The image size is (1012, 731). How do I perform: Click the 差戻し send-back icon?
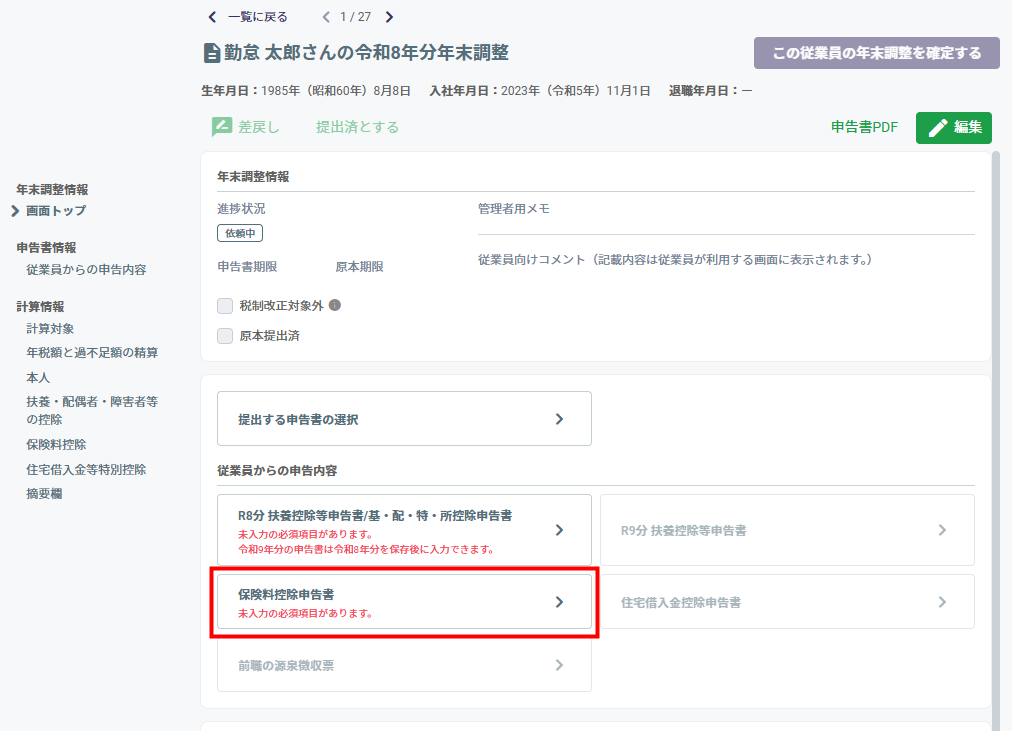(222, 127)
